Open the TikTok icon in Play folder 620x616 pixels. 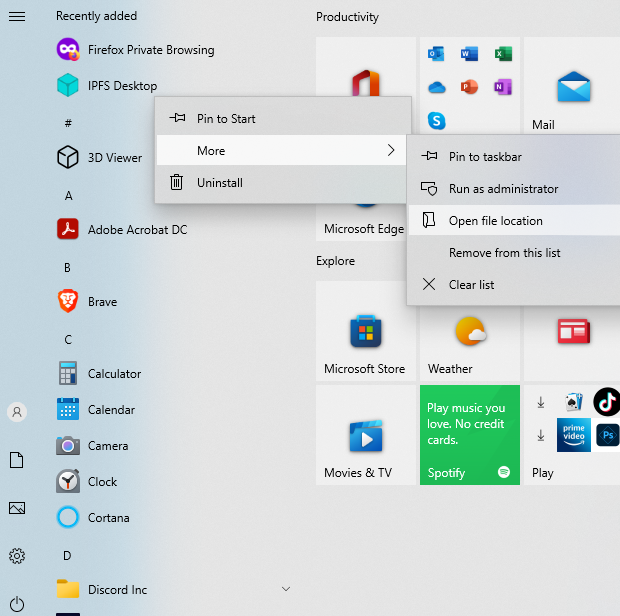pos(607,402)
